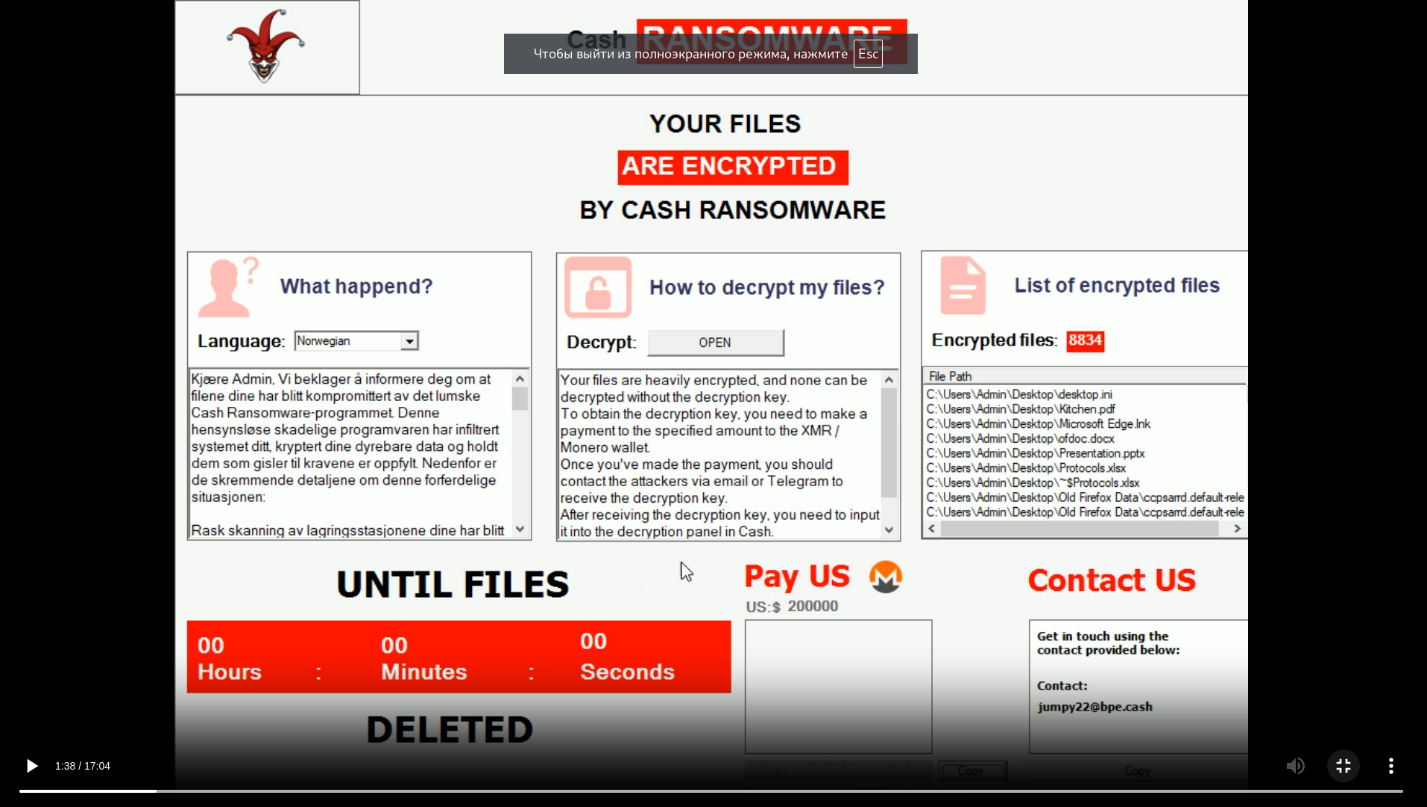Screen dimensions: 1427x807
Task: Click the Language dropdown arrow
Action: [409, 342]
